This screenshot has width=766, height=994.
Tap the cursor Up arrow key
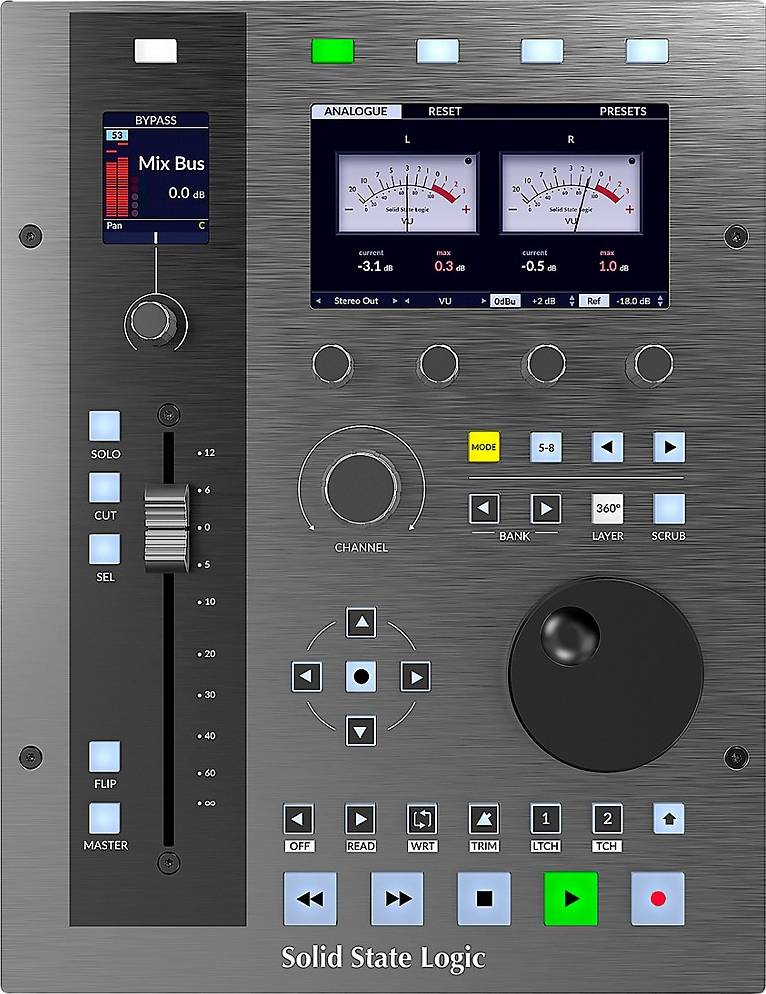coord(361,622)
